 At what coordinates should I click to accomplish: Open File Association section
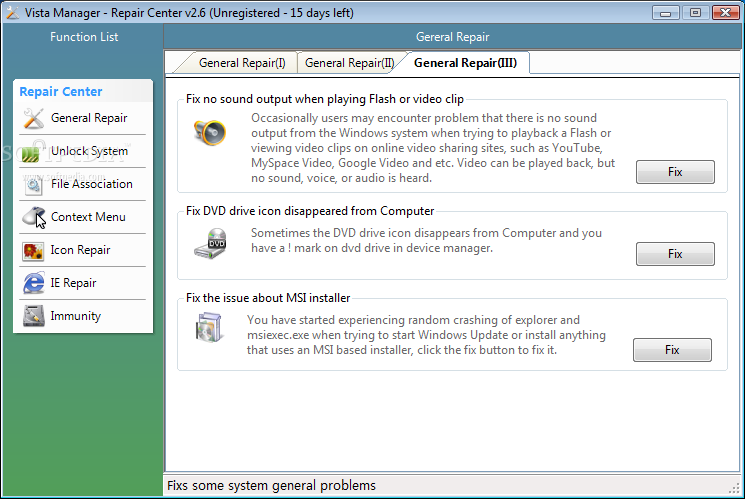point(83,184)
